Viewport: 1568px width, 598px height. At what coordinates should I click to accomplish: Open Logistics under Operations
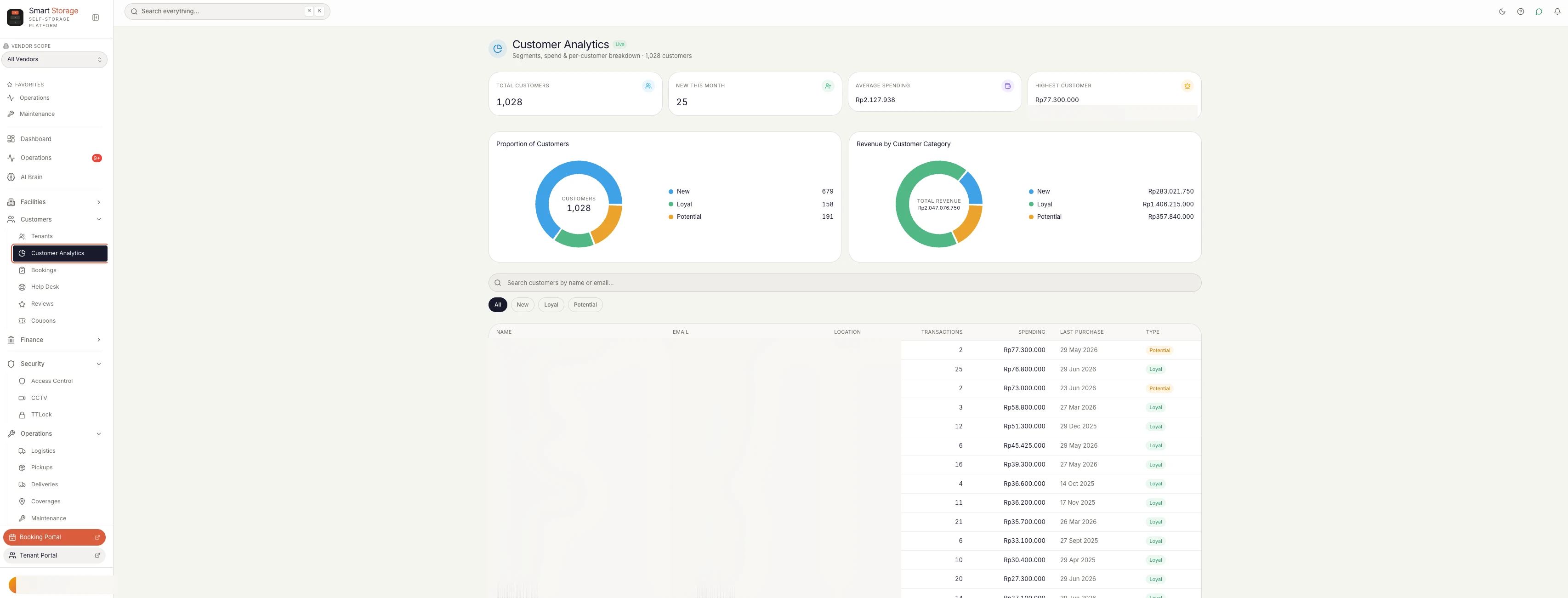[x=60, y=451]
